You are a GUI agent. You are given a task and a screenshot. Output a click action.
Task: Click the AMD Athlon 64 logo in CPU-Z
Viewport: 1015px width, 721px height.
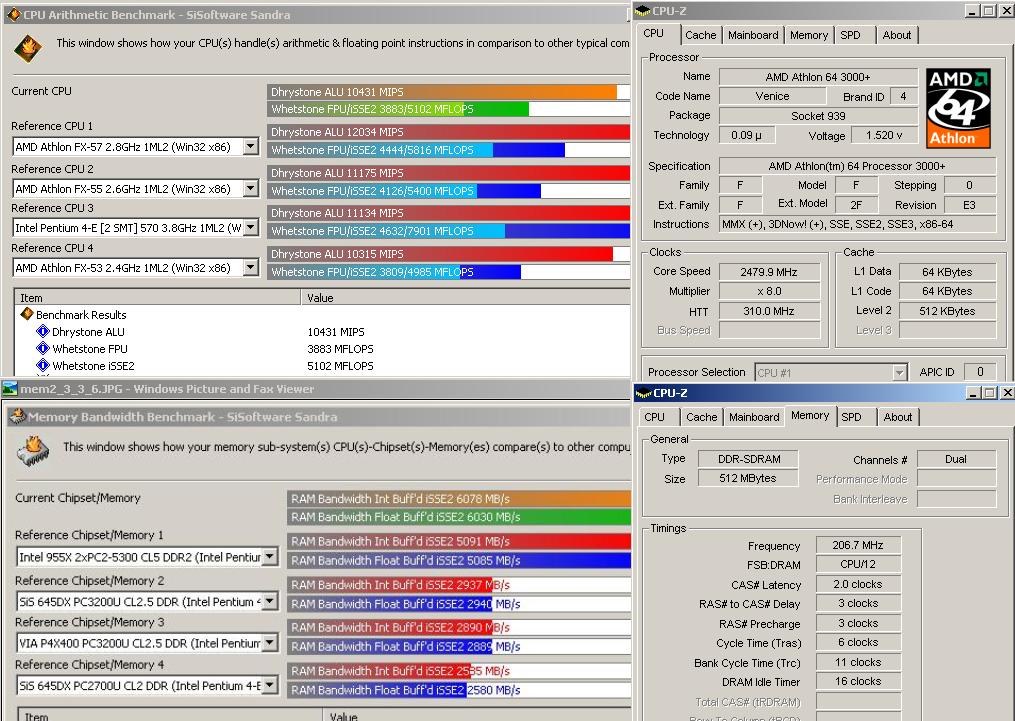(x=958, y=108)
